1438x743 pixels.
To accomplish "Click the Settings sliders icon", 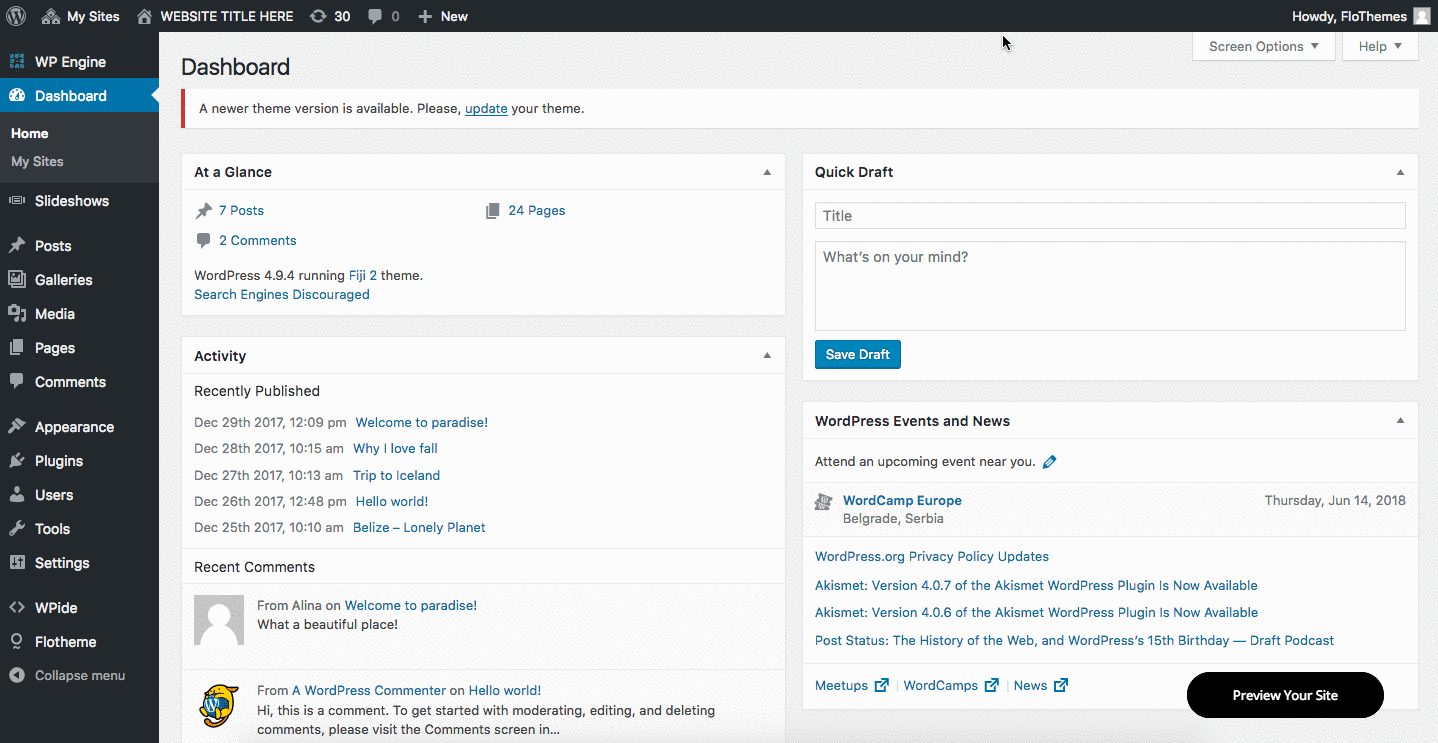I will 17,563.
